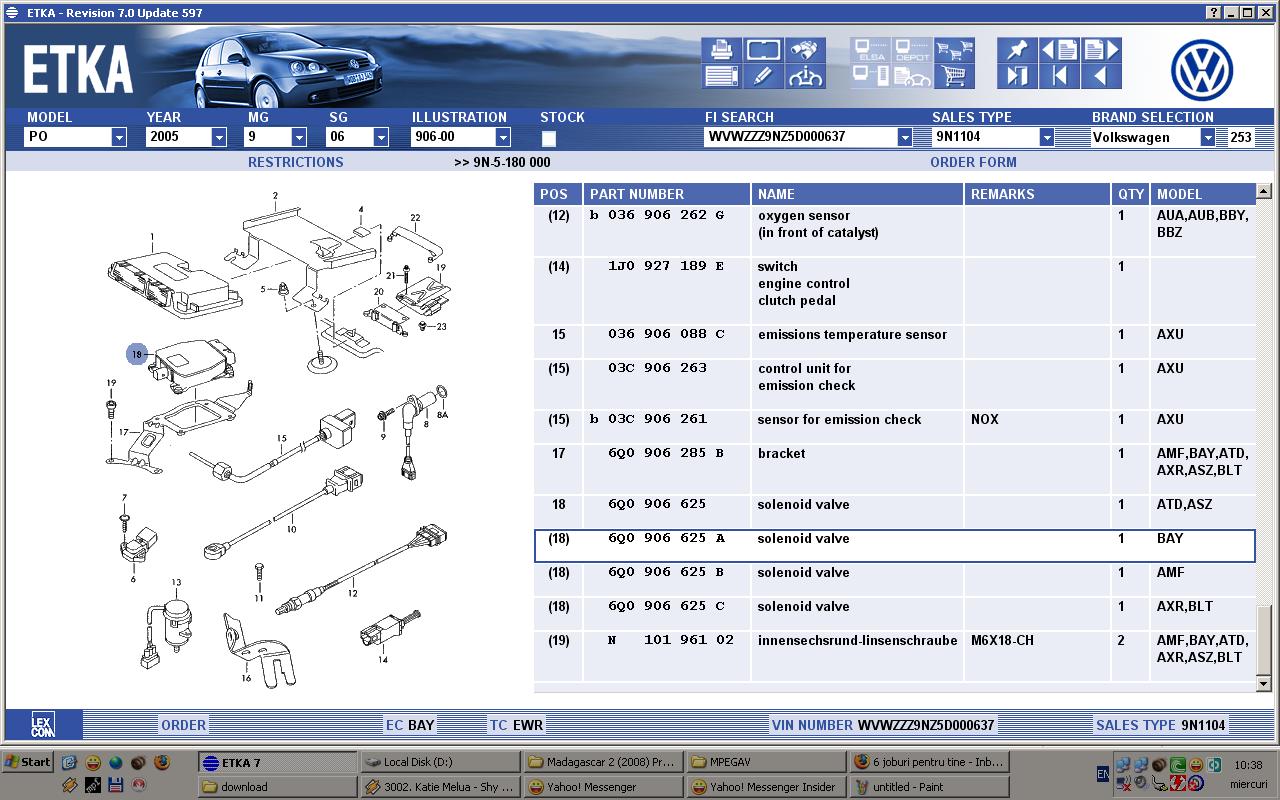This screenshot has height=800, width=1280.
Task: Select the clutch pedal switch row 1J0 927 189 E
Action: (894, 291)
